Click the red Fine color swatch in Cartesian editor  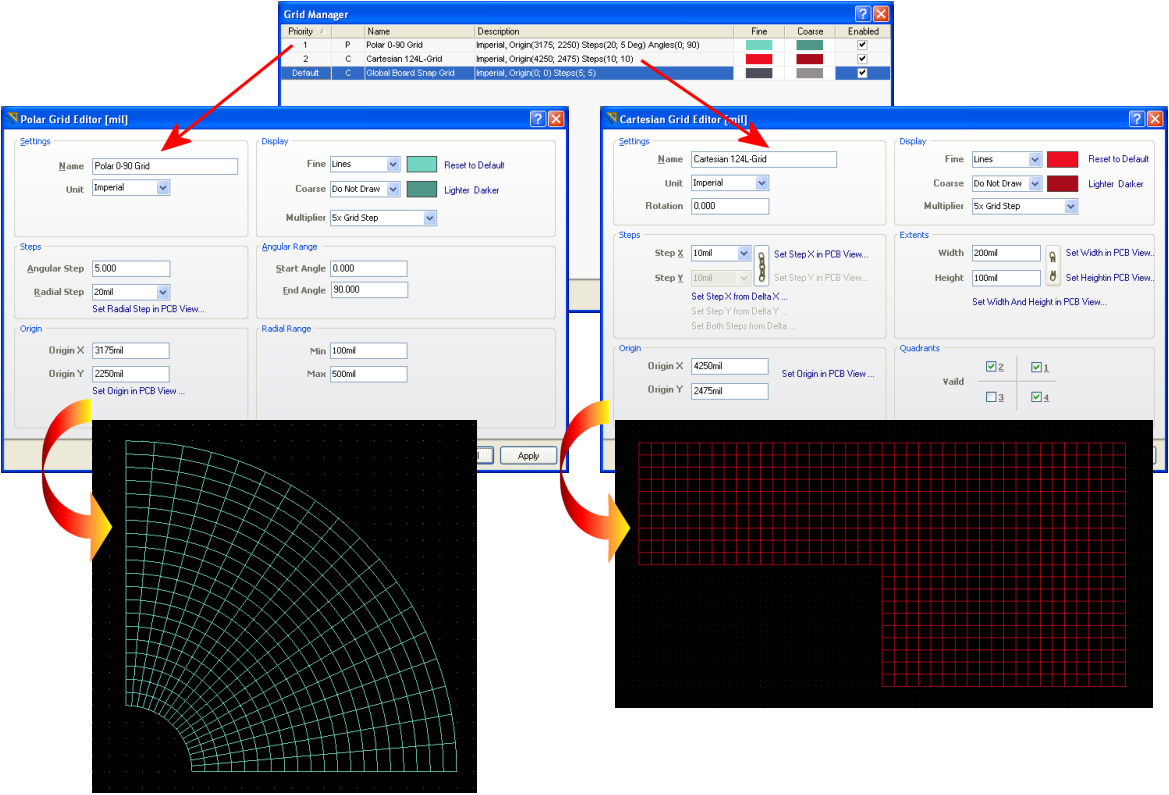coord(1062,159)
